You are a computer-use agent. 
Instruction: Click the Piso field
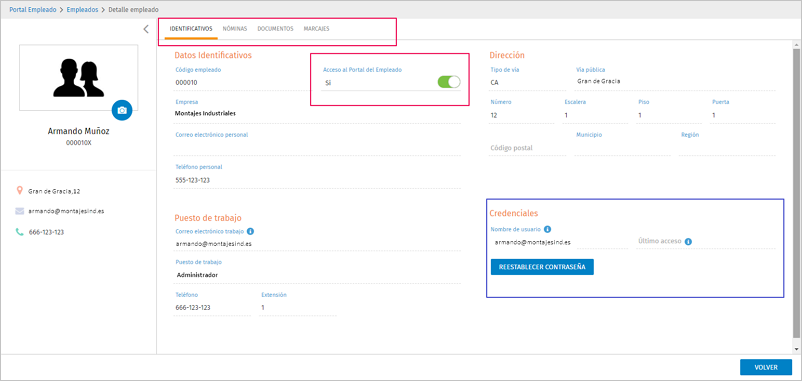tap(669, 116)
